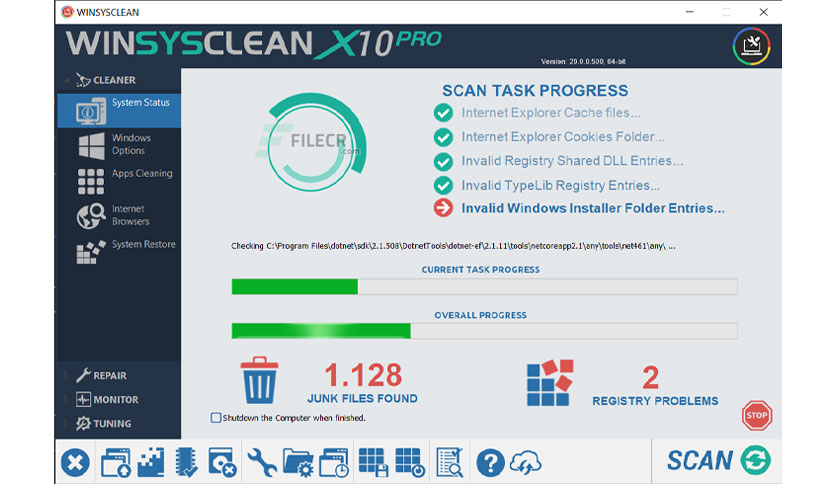Image resolution: width=836 pixels, height=484 pixels.
Task: Click the WINSYSCLEAN title bar app icon
Action: click(x=67, y=12)
